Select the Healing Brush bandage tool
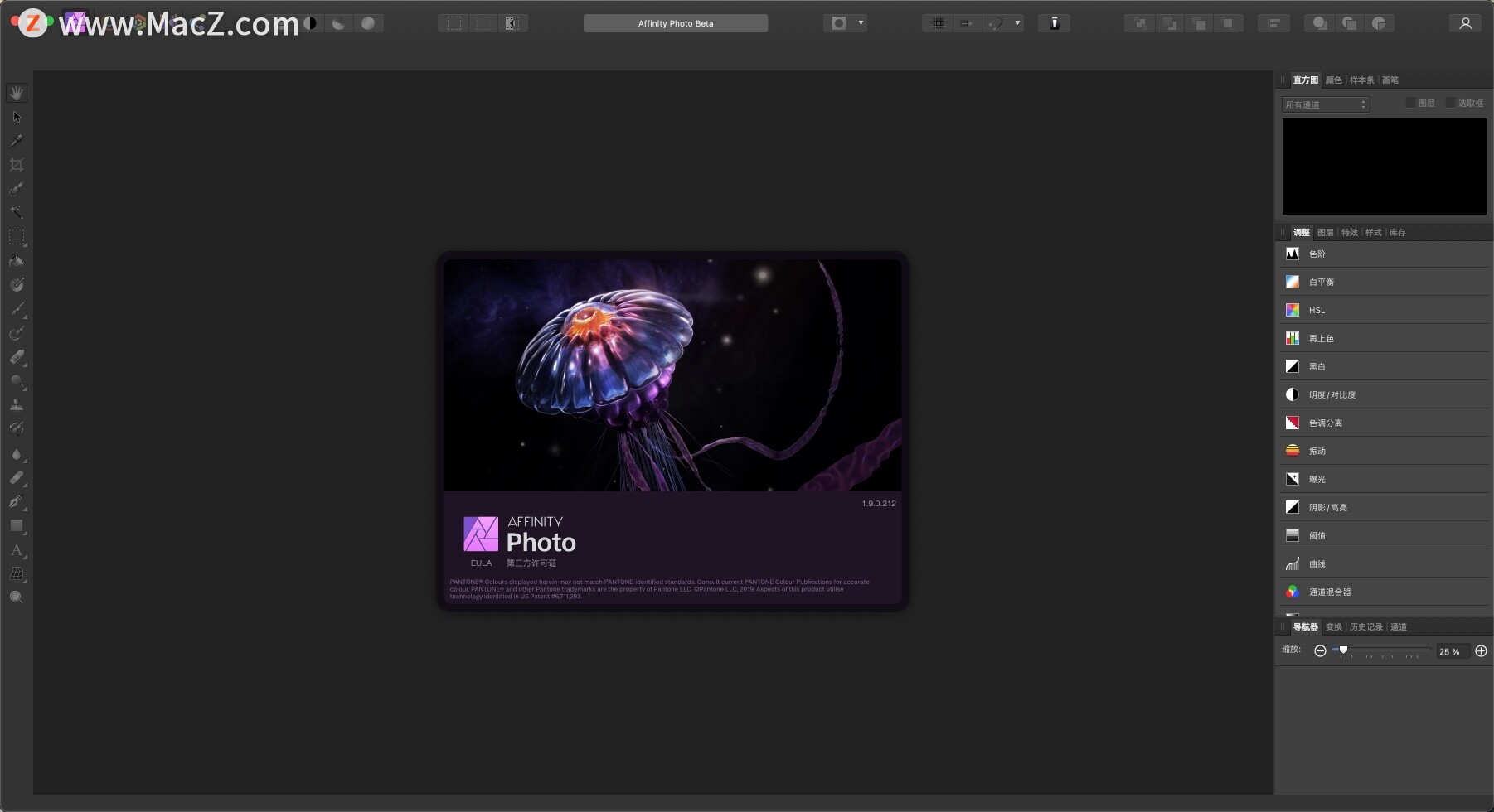Screen dimensions: 1494x812 point(17,478)
